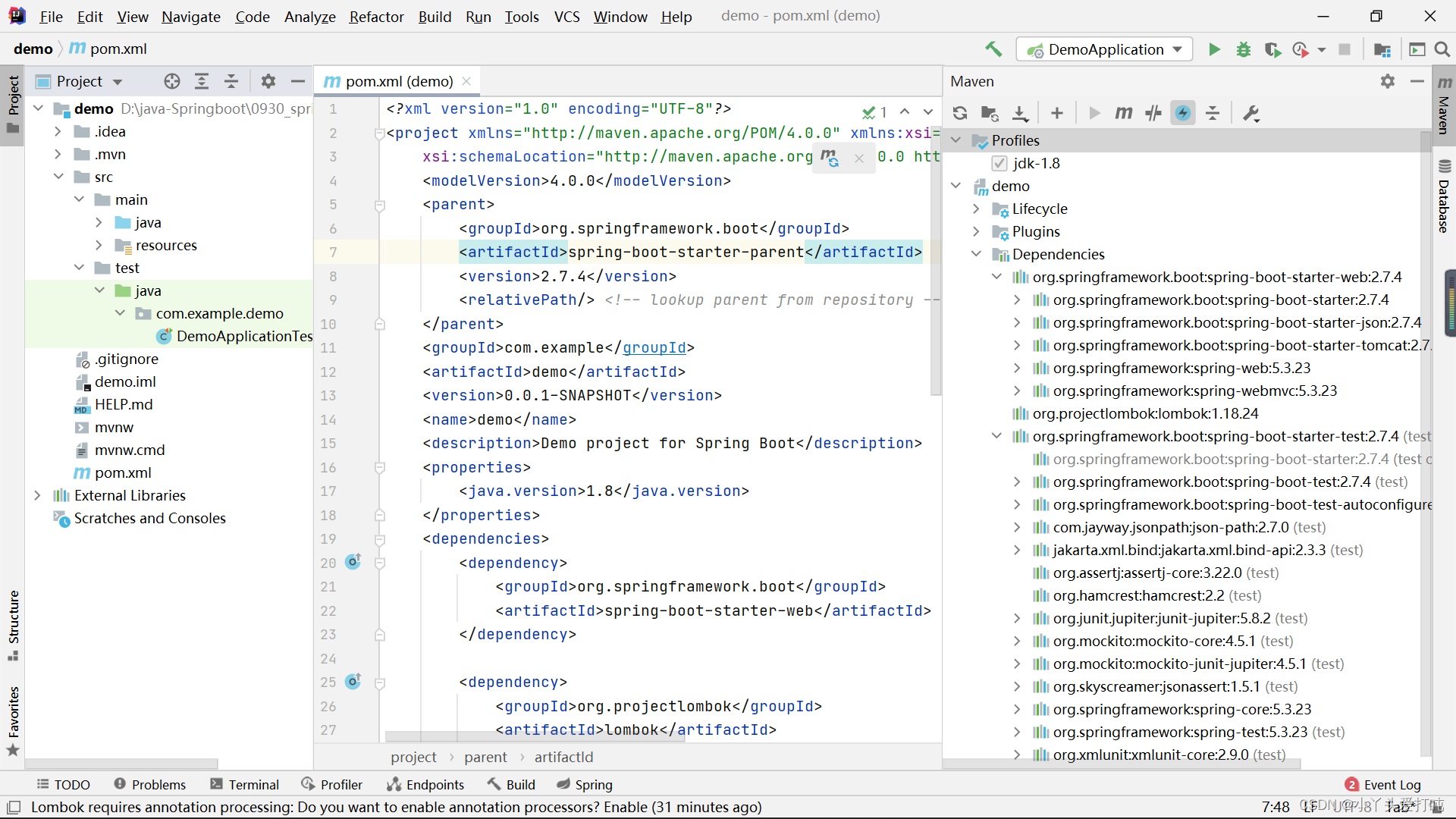Hide the Maven tool window
Image resolution: width=1456 pixels, height=819 pixels.
pyautogui.click(x=1417, y=81)
